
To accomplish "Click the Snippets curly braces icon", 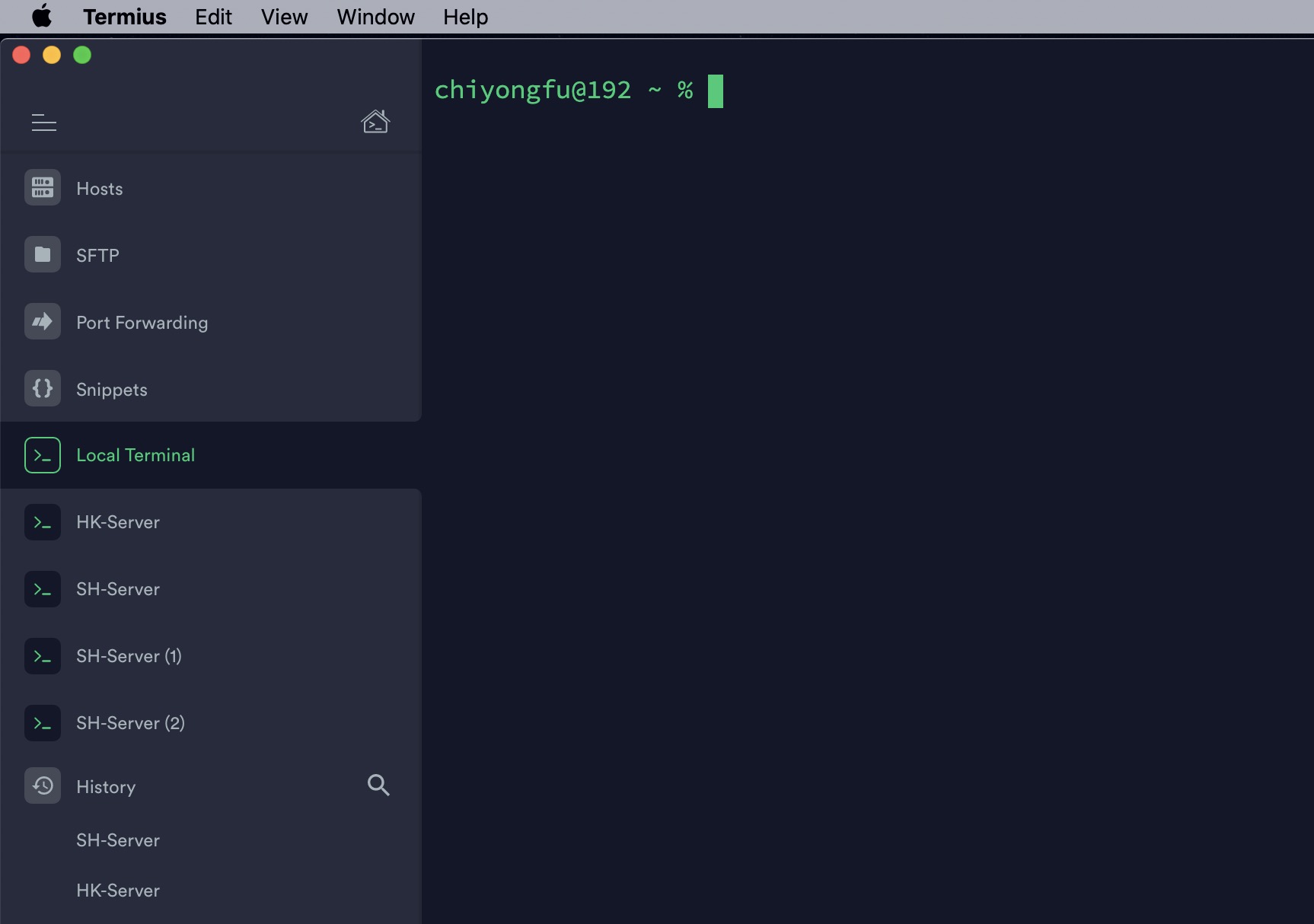I will tap(43, 388).
